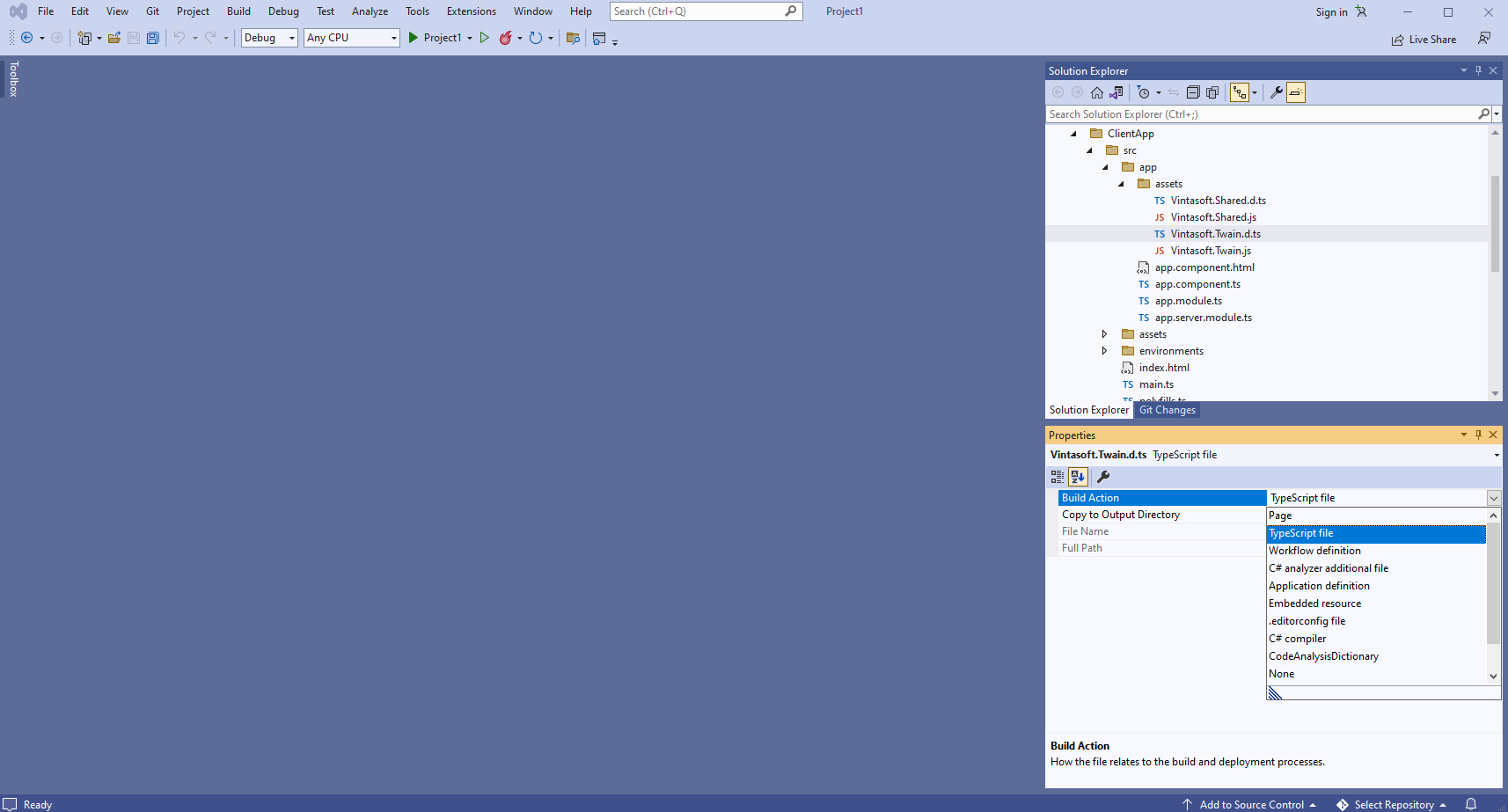Toggle Categorized view in Properties panel

tap(1058, 477)
